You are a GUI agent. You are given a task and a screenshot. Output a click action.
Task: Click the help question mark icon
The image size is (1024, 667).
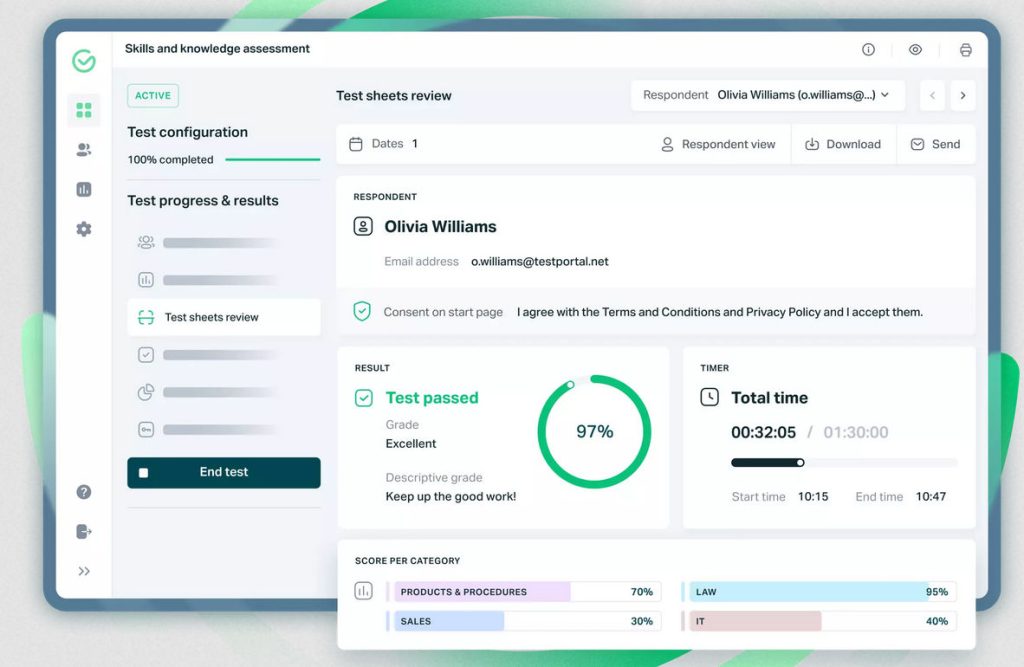84,492
